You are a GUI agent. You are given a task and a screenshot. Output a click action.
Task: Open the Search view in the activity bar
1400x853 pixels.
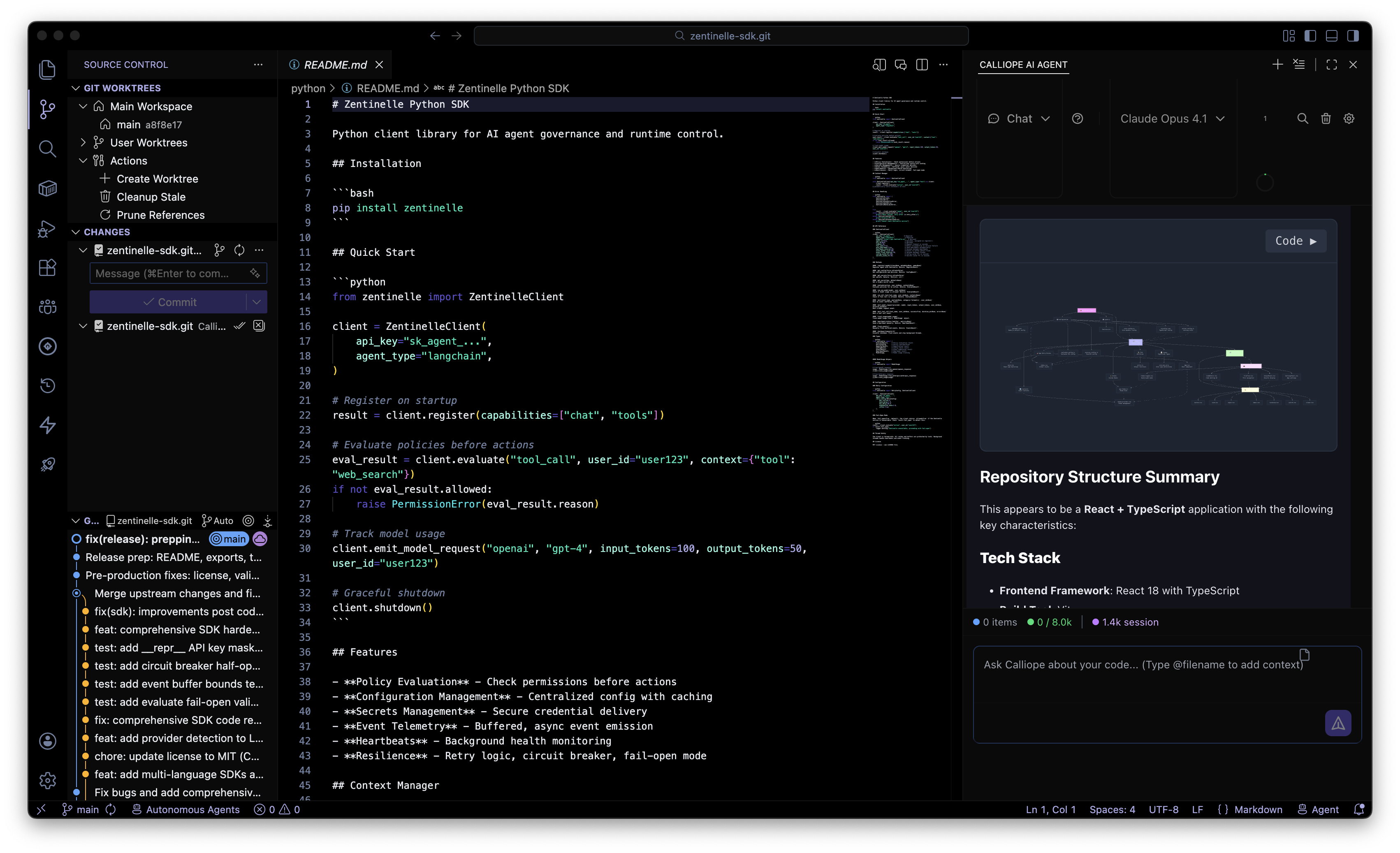(48, 149)
